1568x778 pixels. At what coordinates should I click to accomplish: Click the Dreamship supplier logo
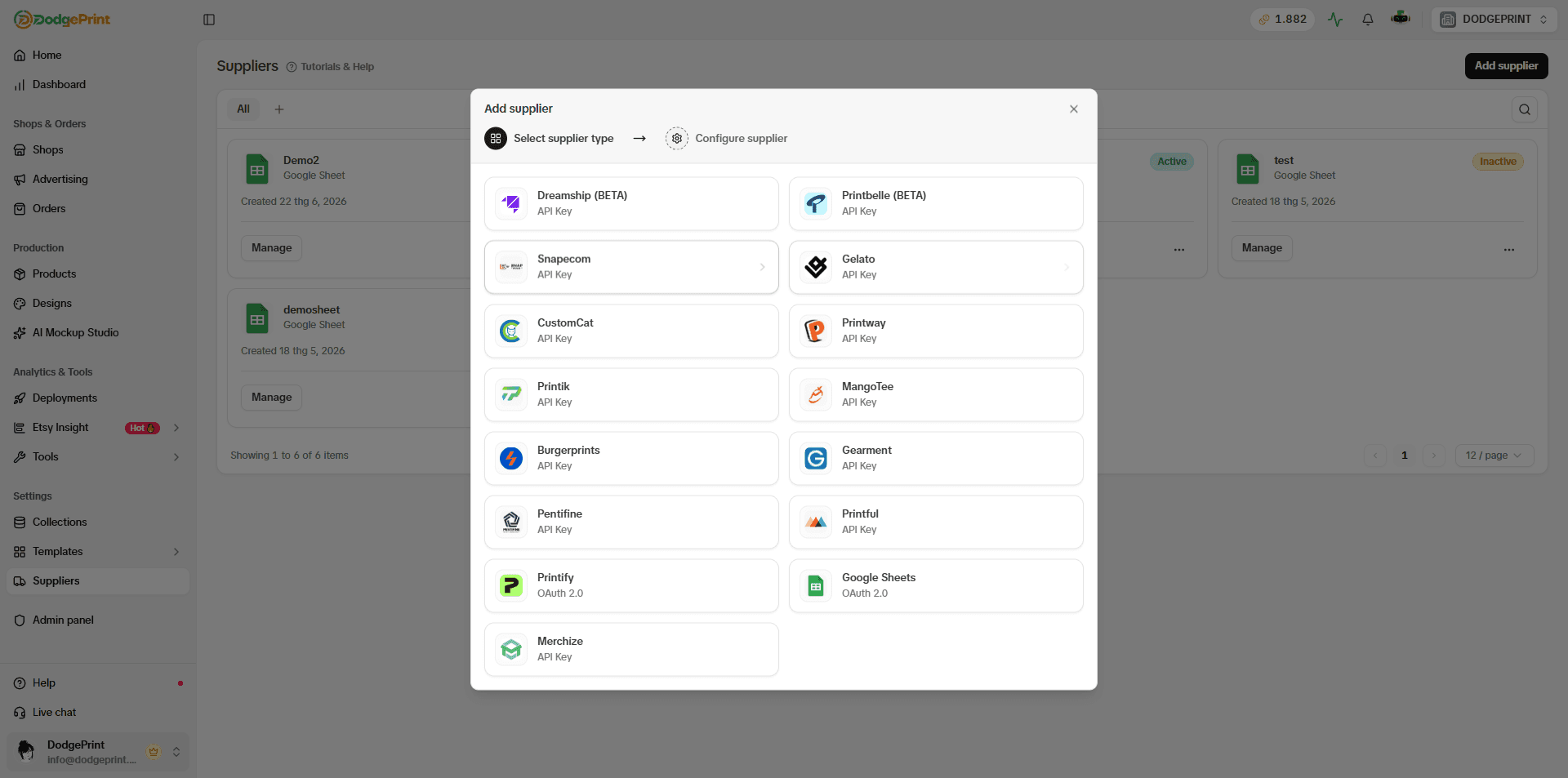pyautogui.click(x=511, y=203)
